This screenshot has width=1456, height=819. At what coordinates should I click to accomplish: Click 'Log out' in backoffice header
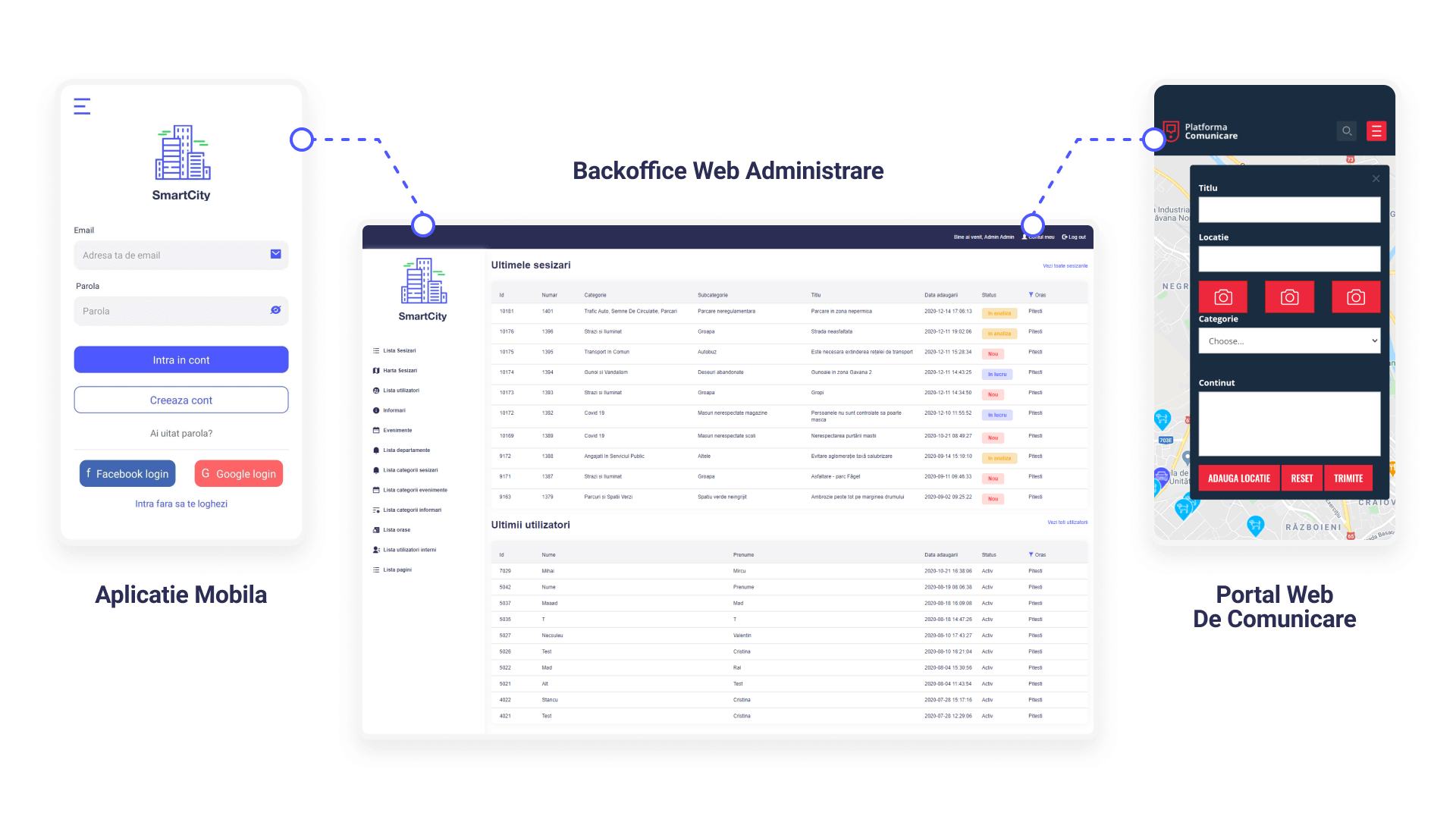[x=1074, y=237]
